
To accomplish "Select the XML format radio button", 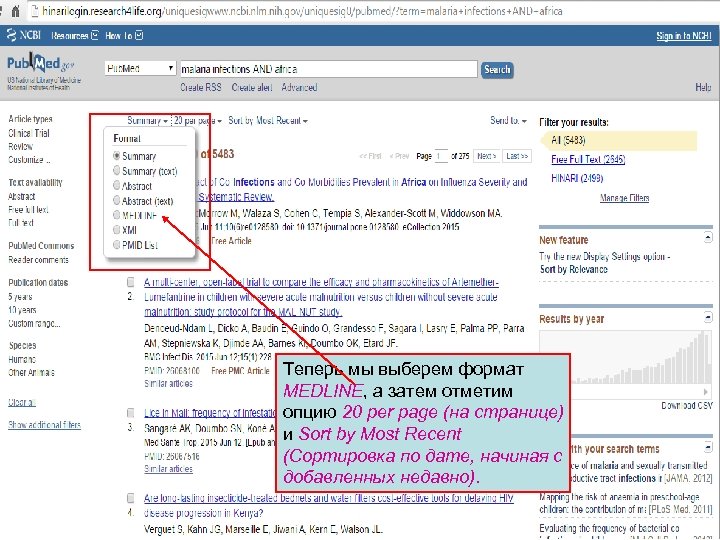I will 117,230.
